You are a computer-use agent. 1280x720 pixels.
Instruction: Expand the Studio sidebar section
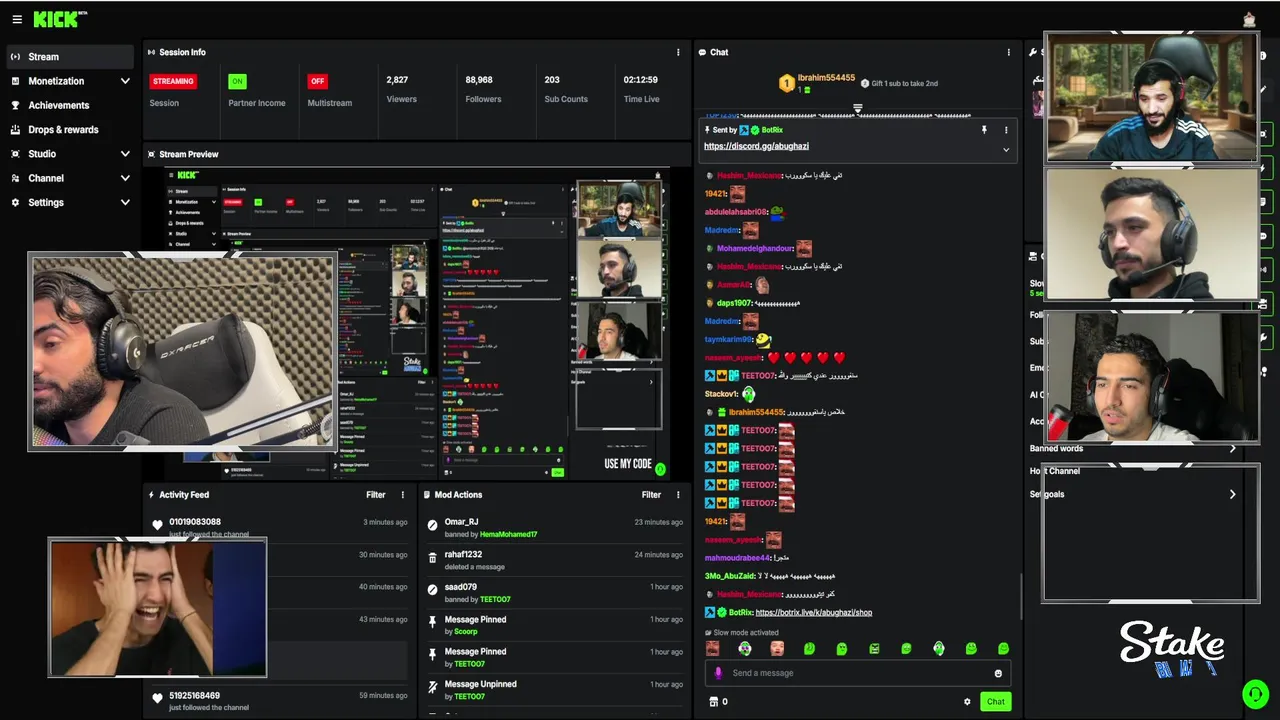[x=124, y=154]
